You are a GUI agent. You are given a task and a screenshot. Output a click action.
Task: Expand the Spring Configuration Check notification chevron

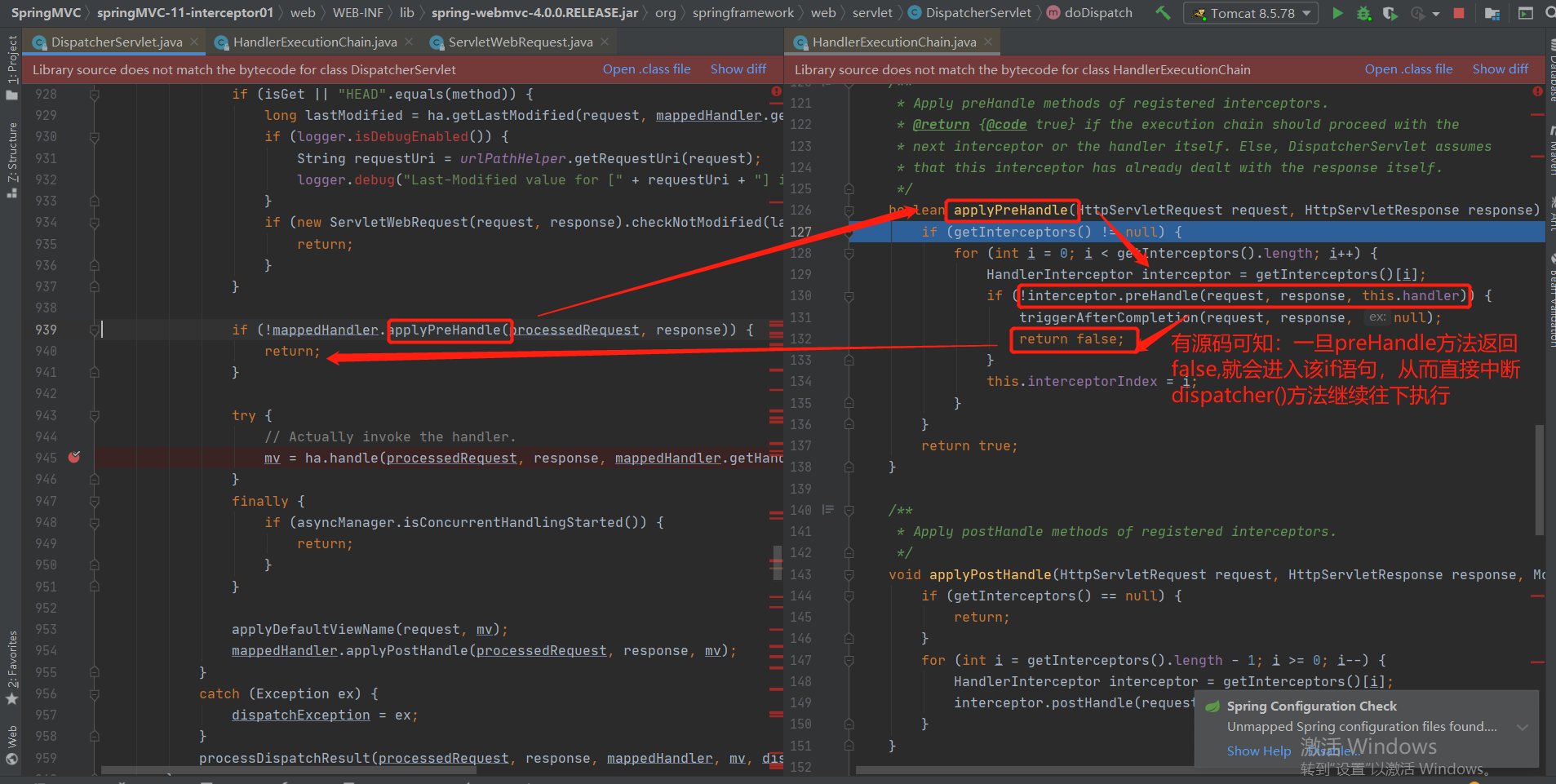(1523, 727)
